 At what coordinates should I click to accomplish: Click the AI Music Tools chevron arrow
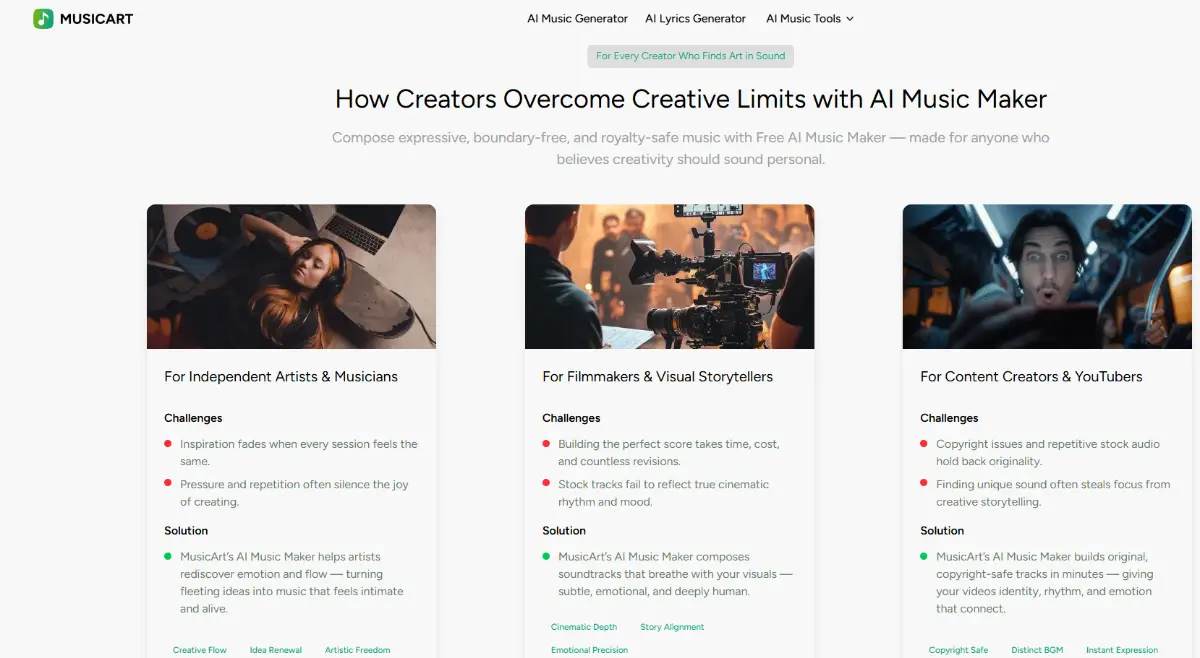coord(850,19)
